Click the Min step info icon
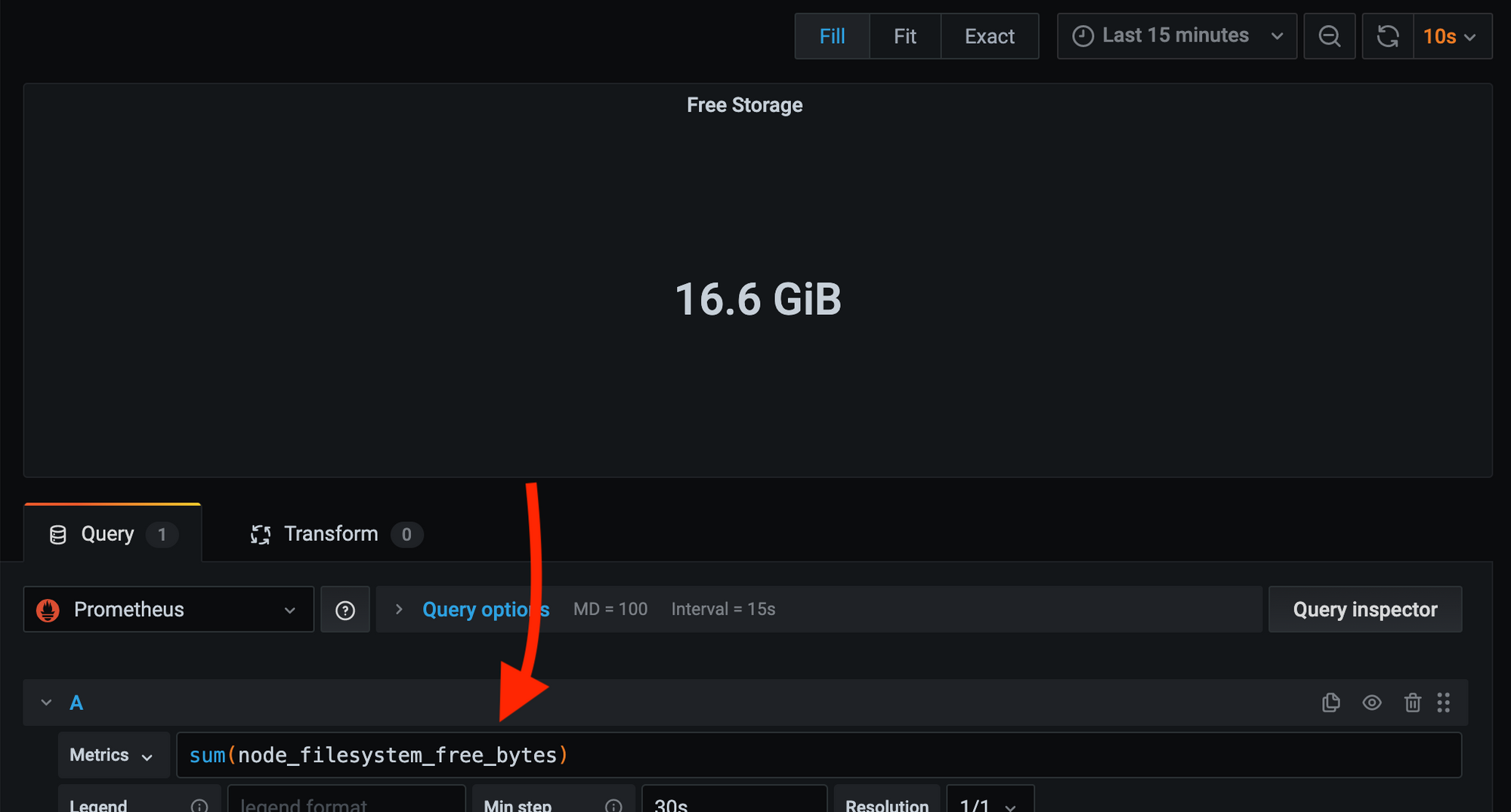 coord(613,805)
